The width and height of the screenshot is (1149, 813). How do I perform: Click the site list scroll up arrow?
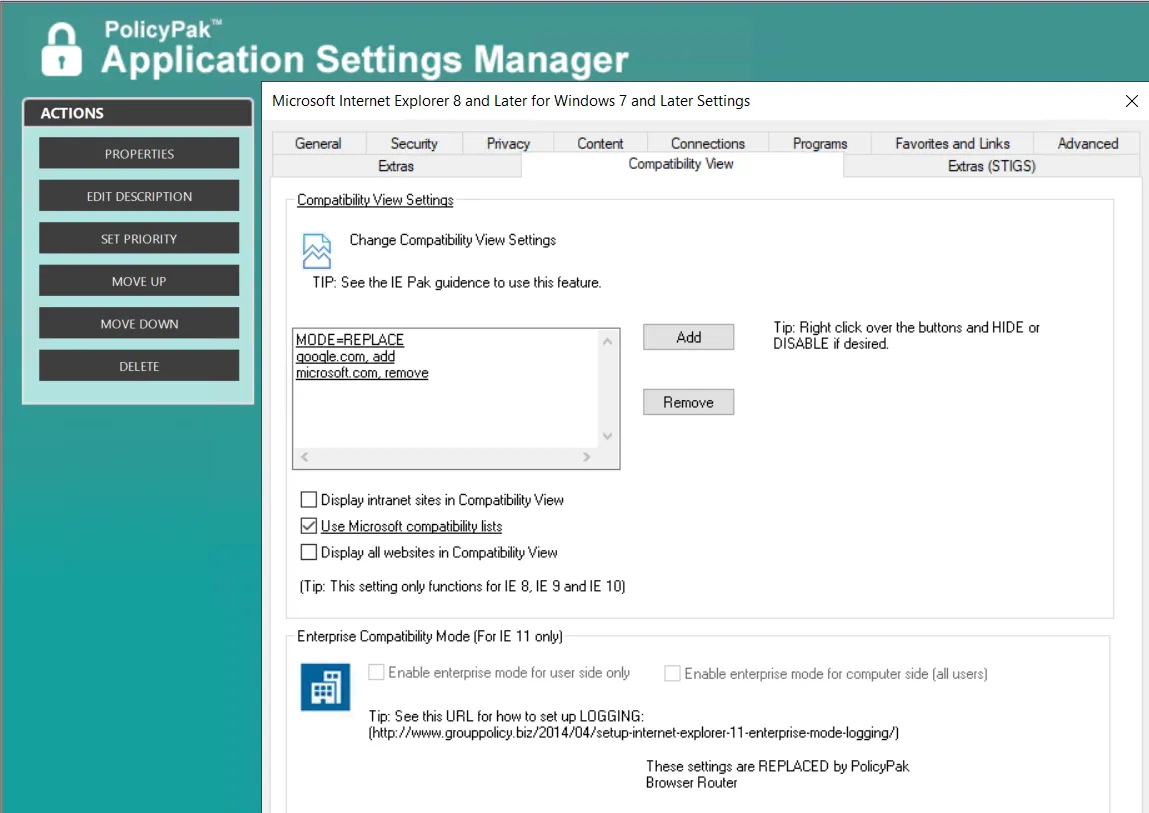[x=607, y=342]
